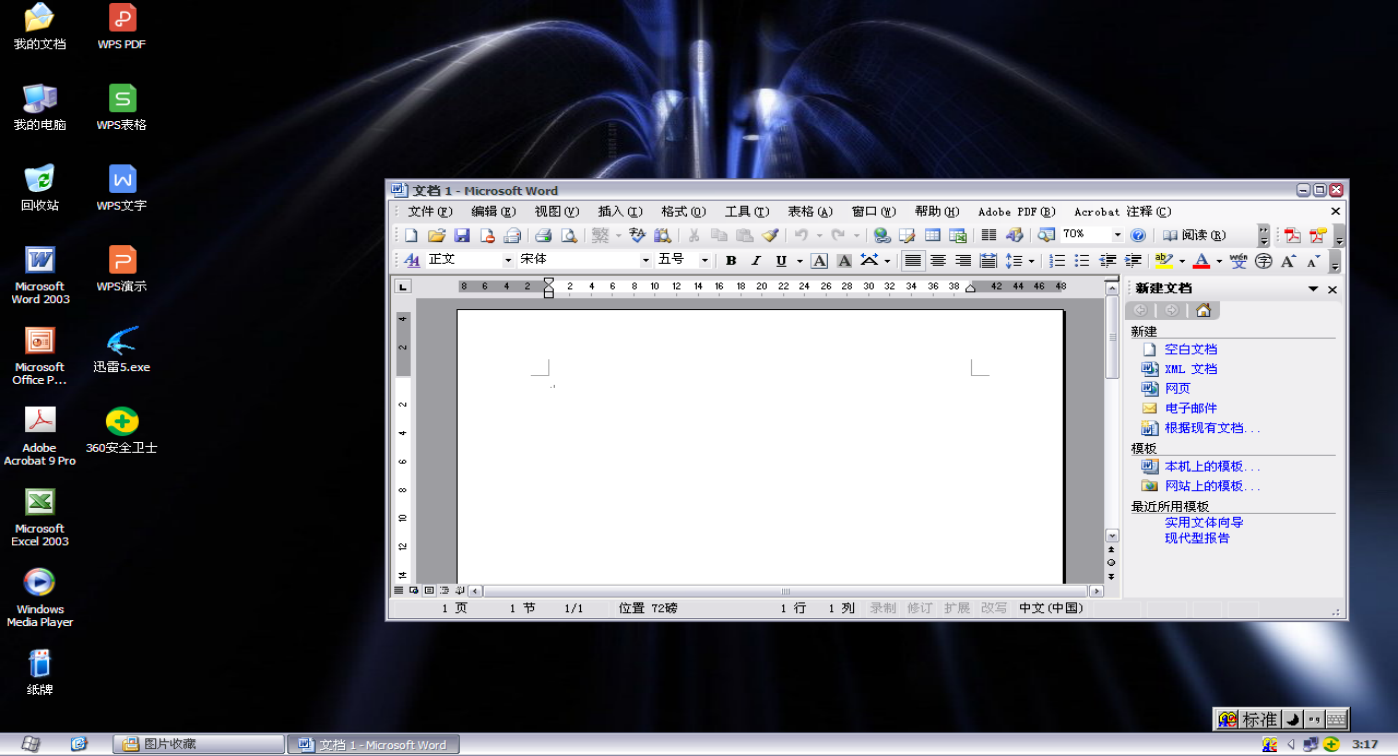
Task: Apply the red font color button
Action: click(x=1201, y=260)
